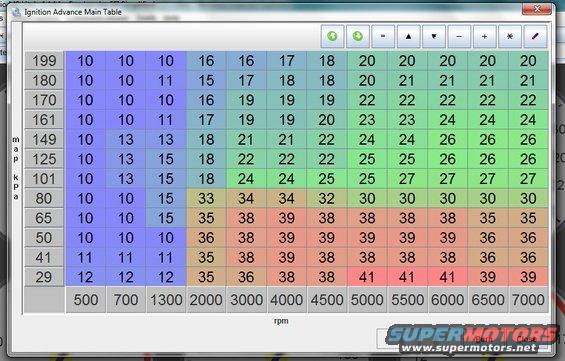Image resolution: width=565 pixels, height=361 pixels.
Task: Click the green redo arrow button
Action: pos(357,36)
